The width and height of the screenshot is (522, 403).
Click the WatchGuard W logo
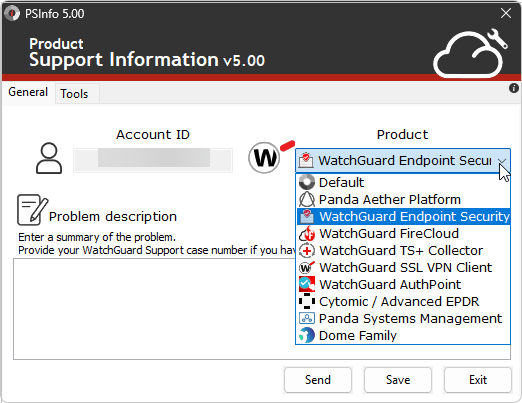click(271, 157)
